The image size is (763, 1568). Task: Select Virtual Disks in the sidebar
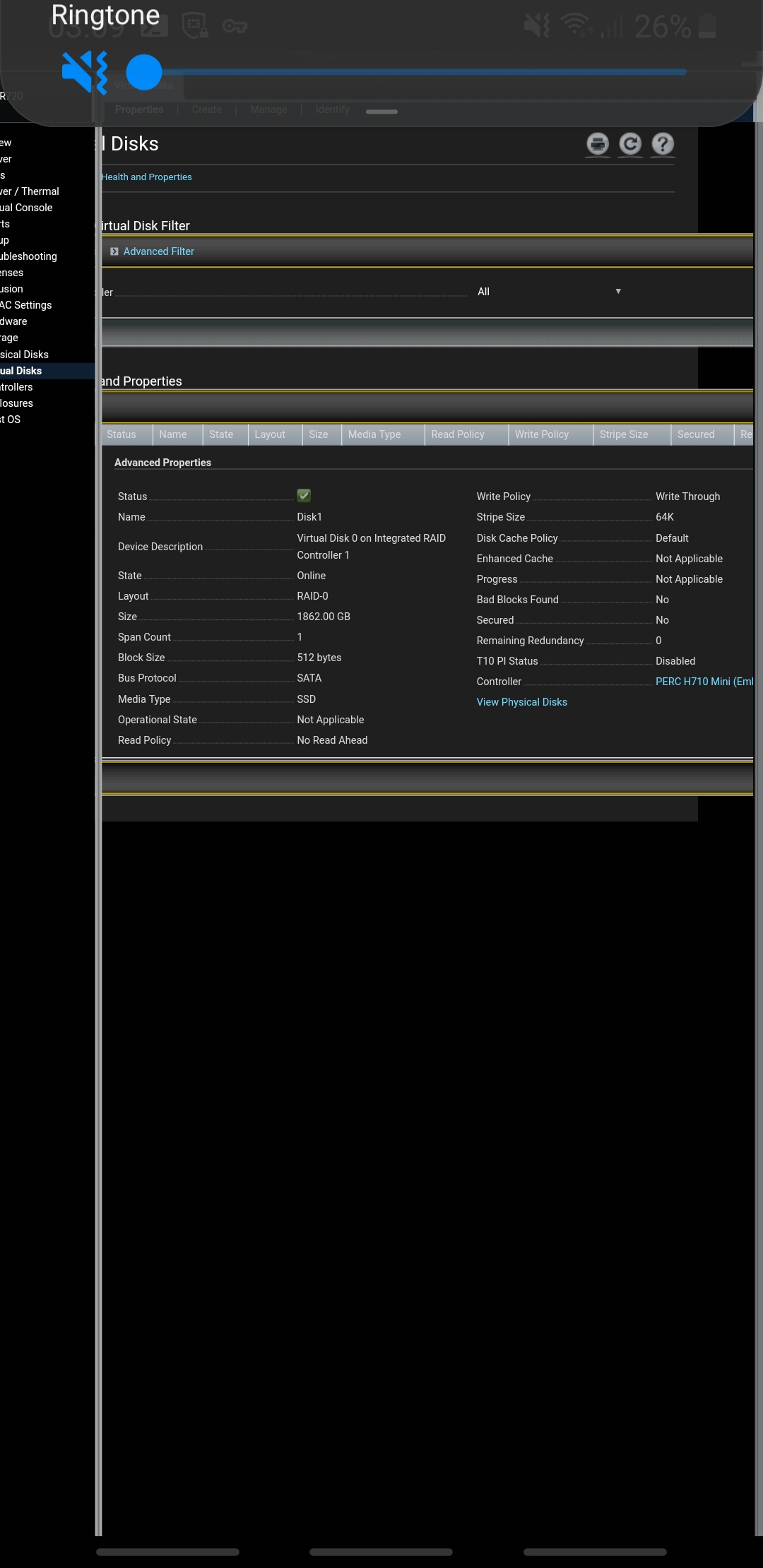coord(21,371)
